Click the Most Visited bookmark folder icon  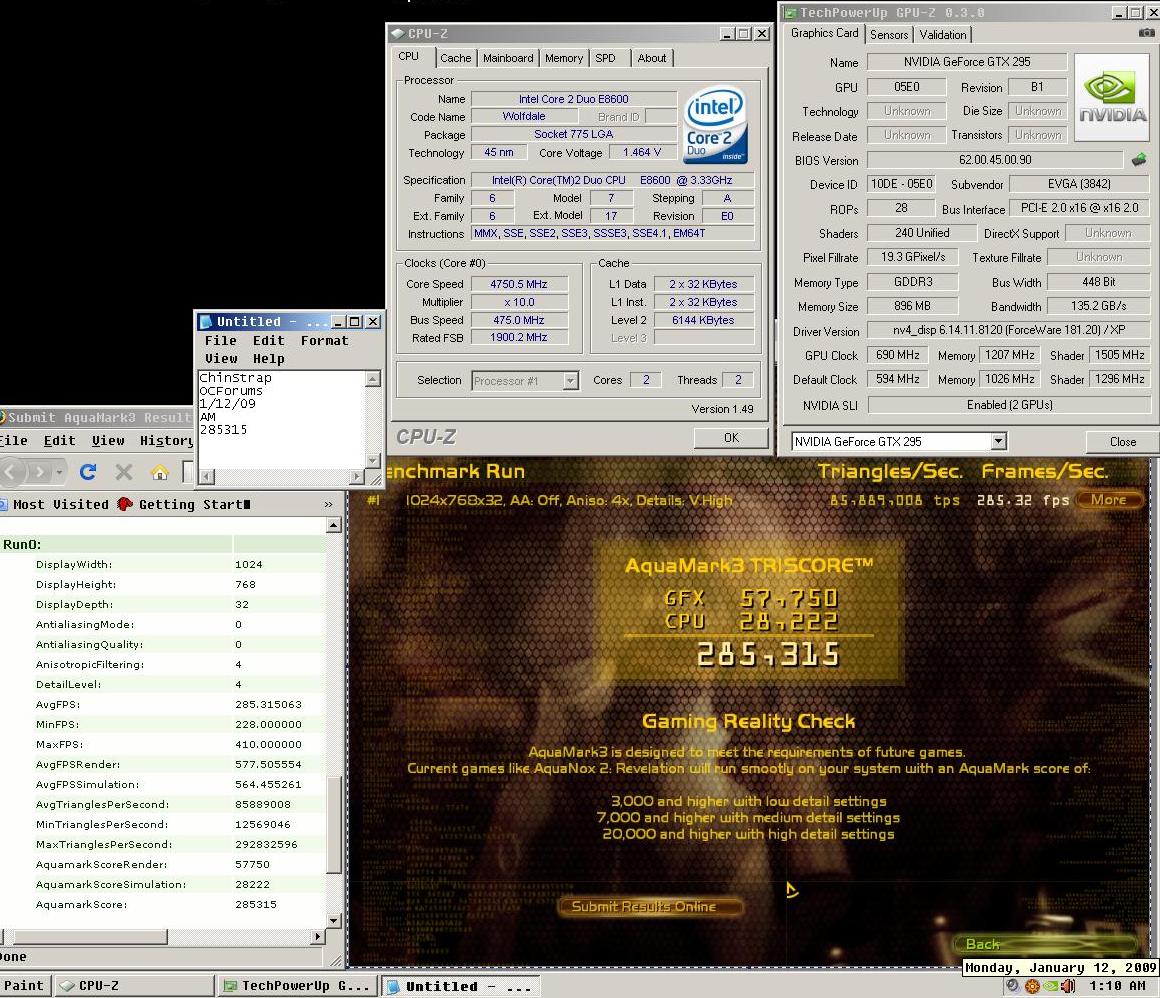(4, 505)
